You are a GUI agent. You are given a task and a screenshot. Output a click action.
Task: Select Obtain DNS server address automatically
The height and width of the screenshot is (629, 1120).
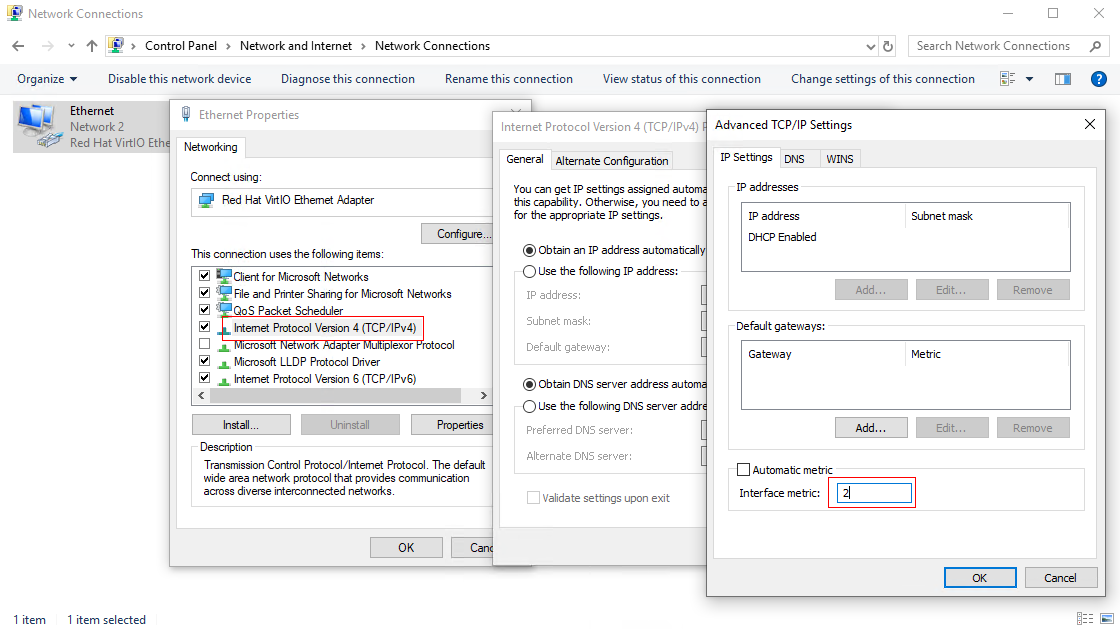tap(529, 384)
